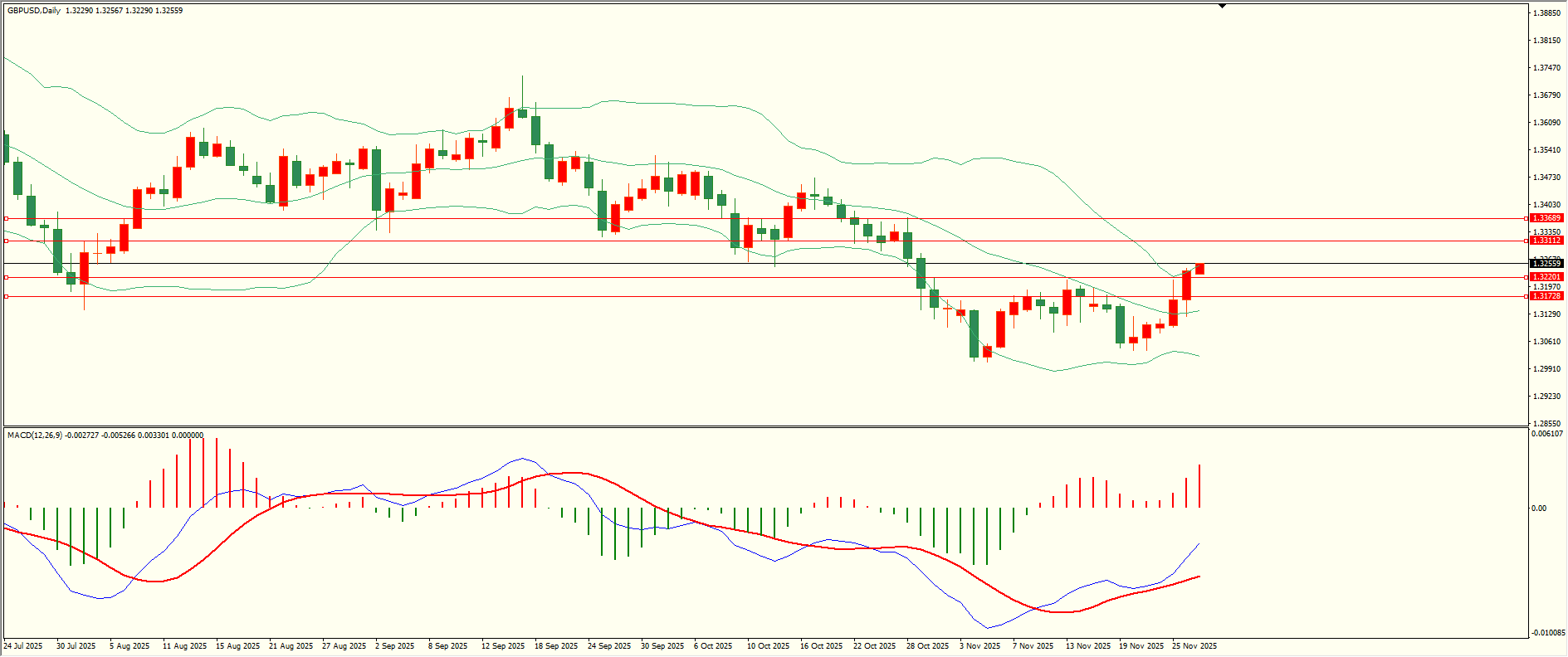Click the MACD(12,26,9) indicator label
This screenshot has width=1568, height=657.
pos(33,436)
